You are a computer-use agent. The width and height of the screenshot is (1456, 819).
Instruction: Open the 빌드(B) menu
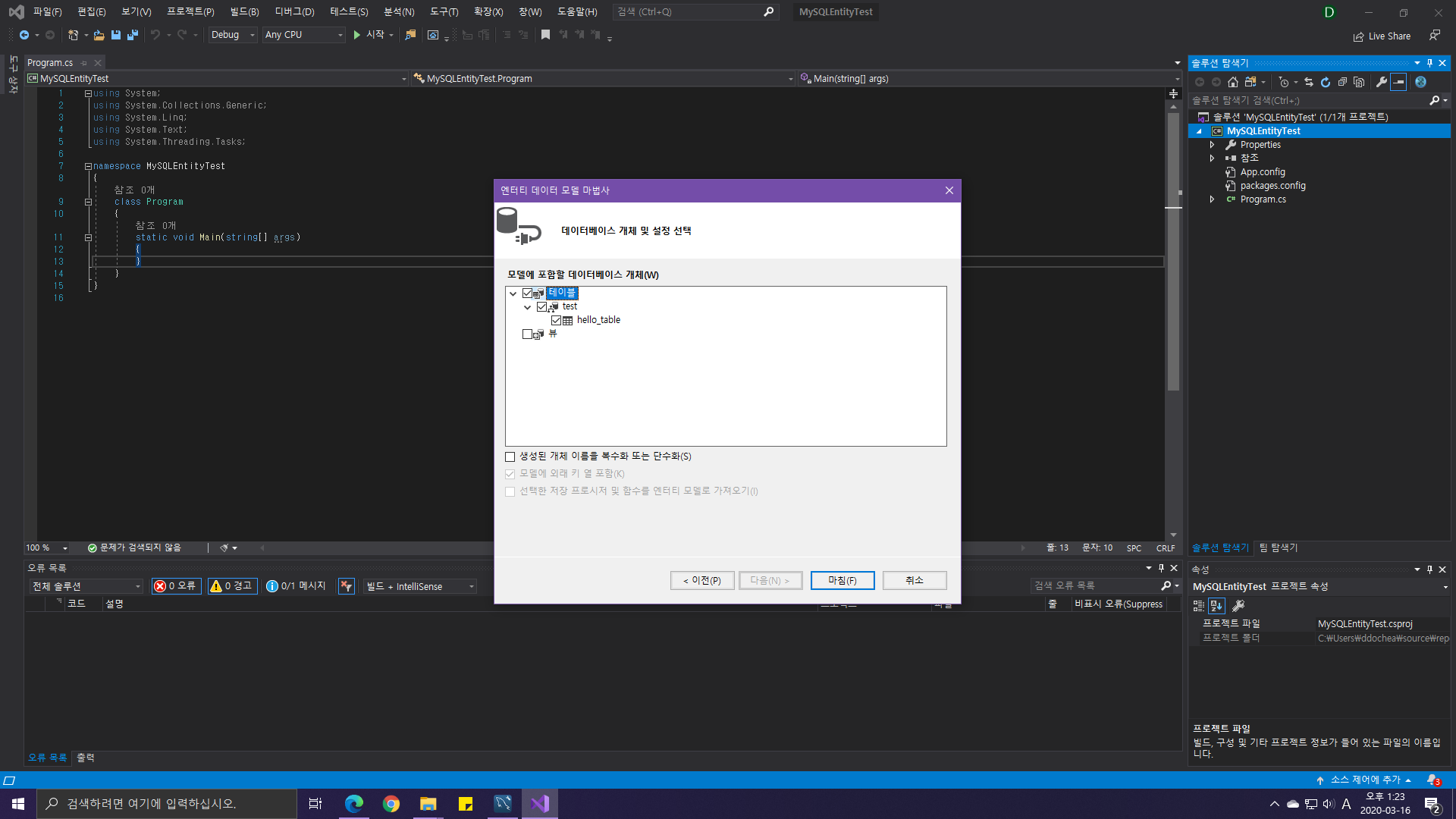coord(244,11)
